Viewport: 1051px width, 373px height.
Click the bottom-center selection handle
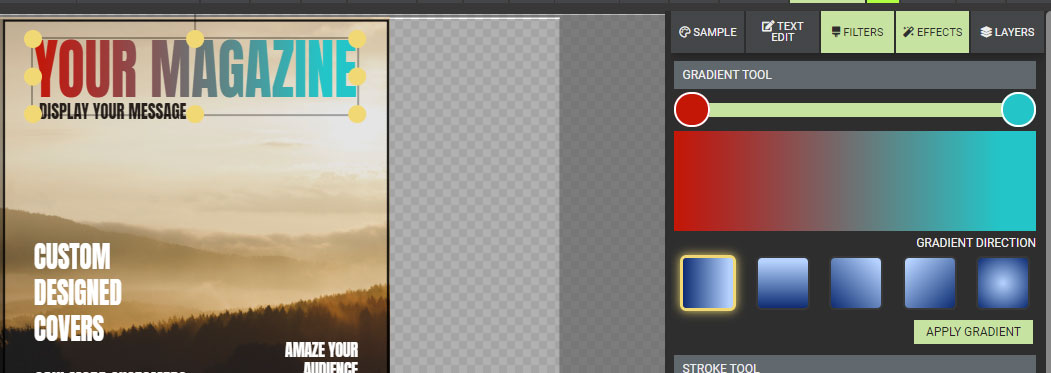click(195, 114)
